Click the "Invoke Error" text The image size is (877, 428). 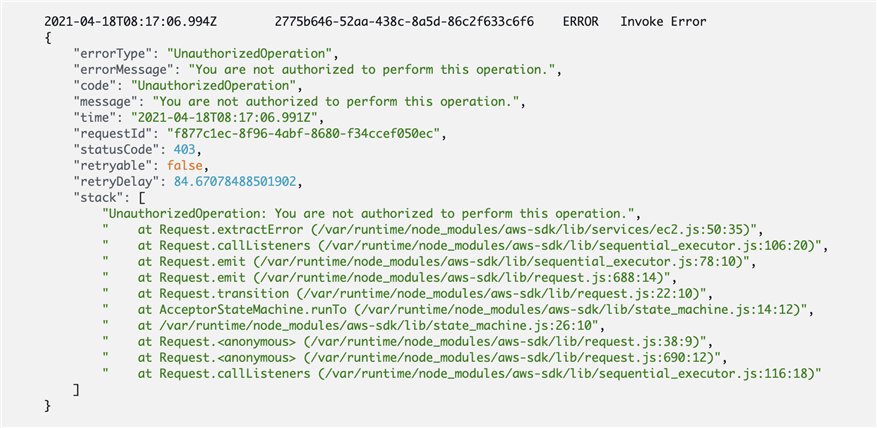click(x=661, y=20)
